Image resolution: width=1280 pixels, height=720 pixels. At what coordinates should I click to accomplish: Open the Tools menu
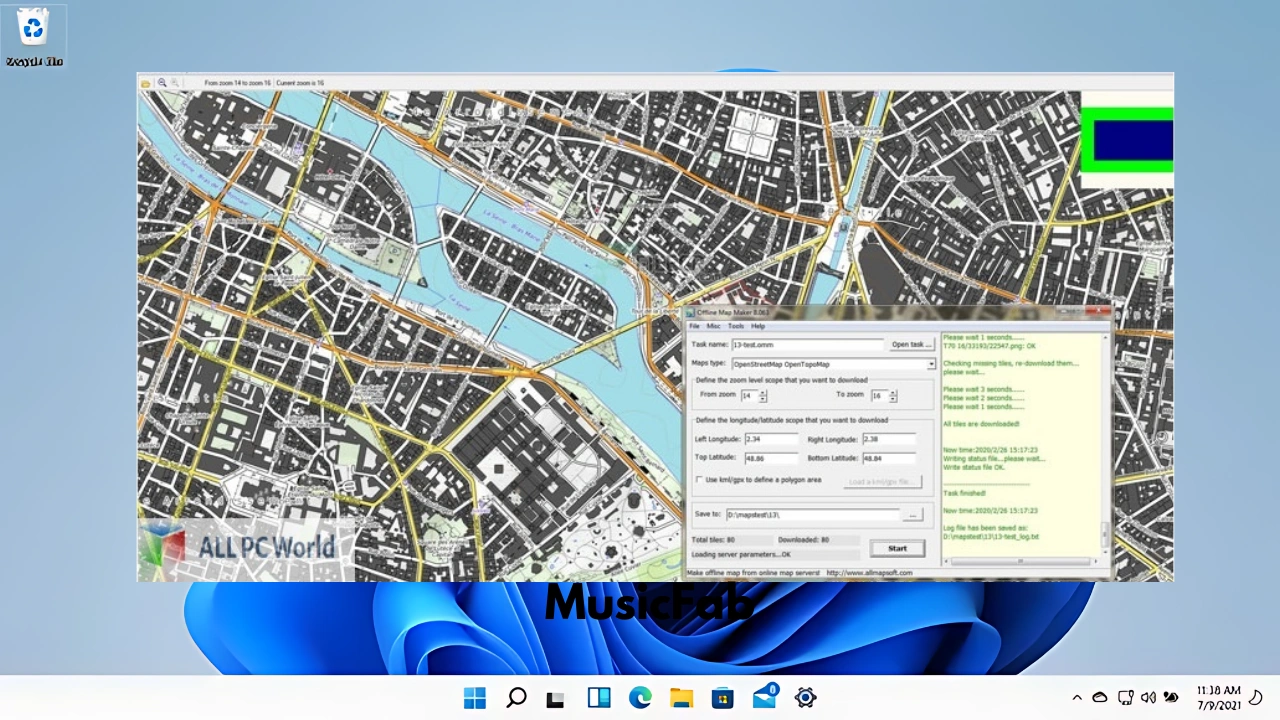pos(736,326)
